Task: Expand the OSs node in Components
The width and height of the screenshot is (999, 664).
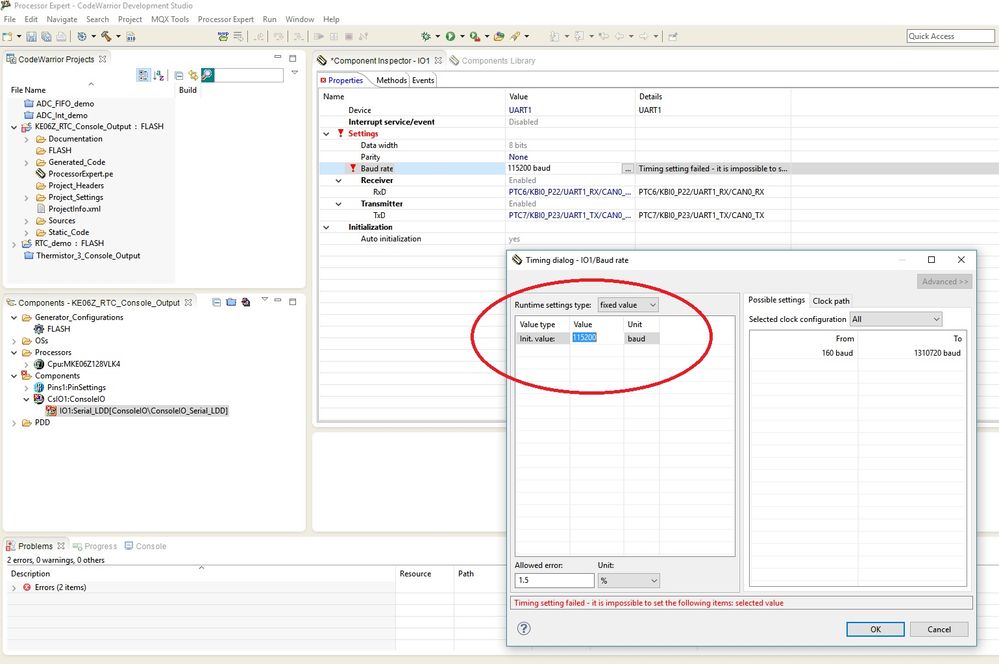Action: click(x=14, y=341)
